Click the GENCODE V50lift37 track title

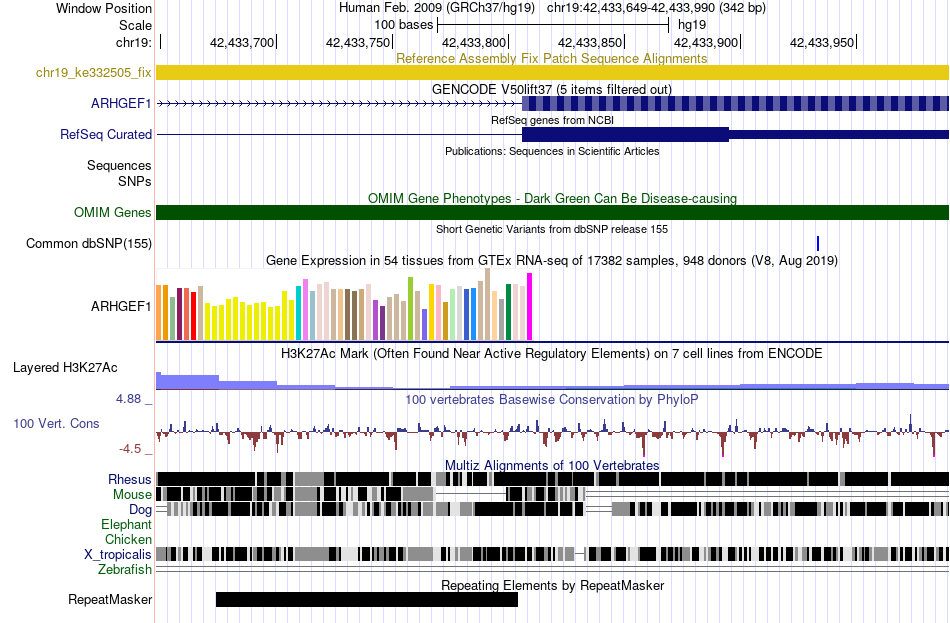(x=551, y=90)
